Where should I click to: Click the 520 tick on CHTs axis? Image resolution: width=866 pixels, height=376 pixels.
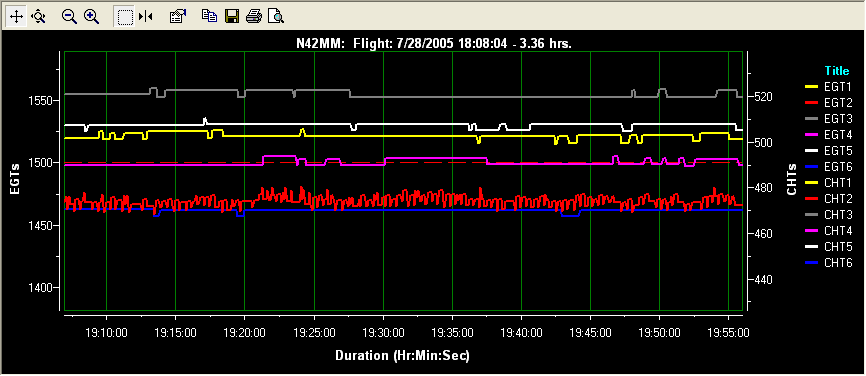point(762,97)
